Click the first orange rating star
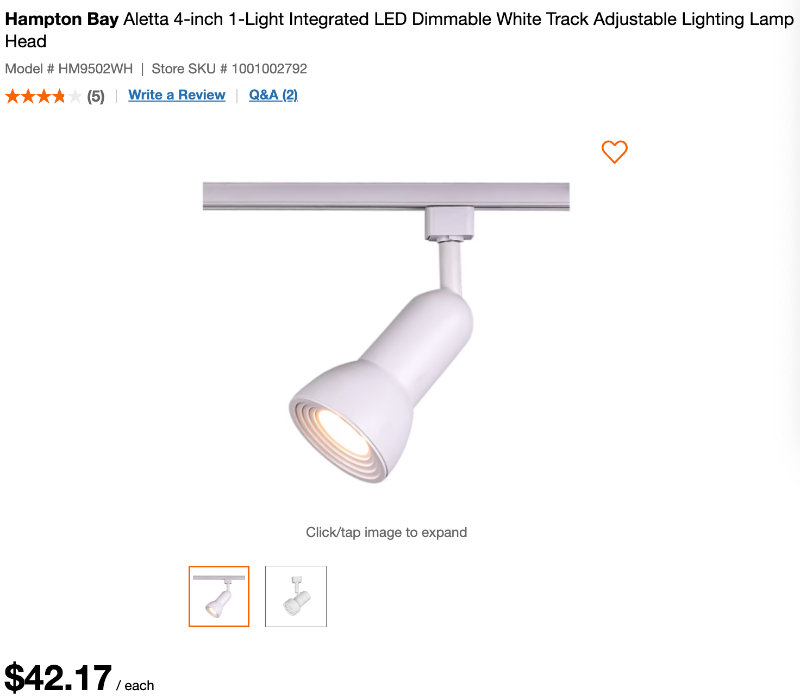Viewport: 800px width, 697px height. pyautogui.click(x=12, y=96)
